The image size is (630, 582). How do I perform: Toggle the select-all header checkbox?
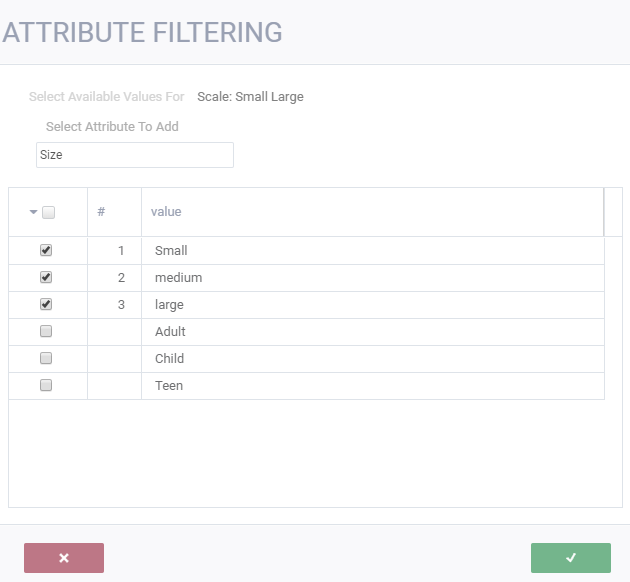pyautogui.click(x=49, y=212)
